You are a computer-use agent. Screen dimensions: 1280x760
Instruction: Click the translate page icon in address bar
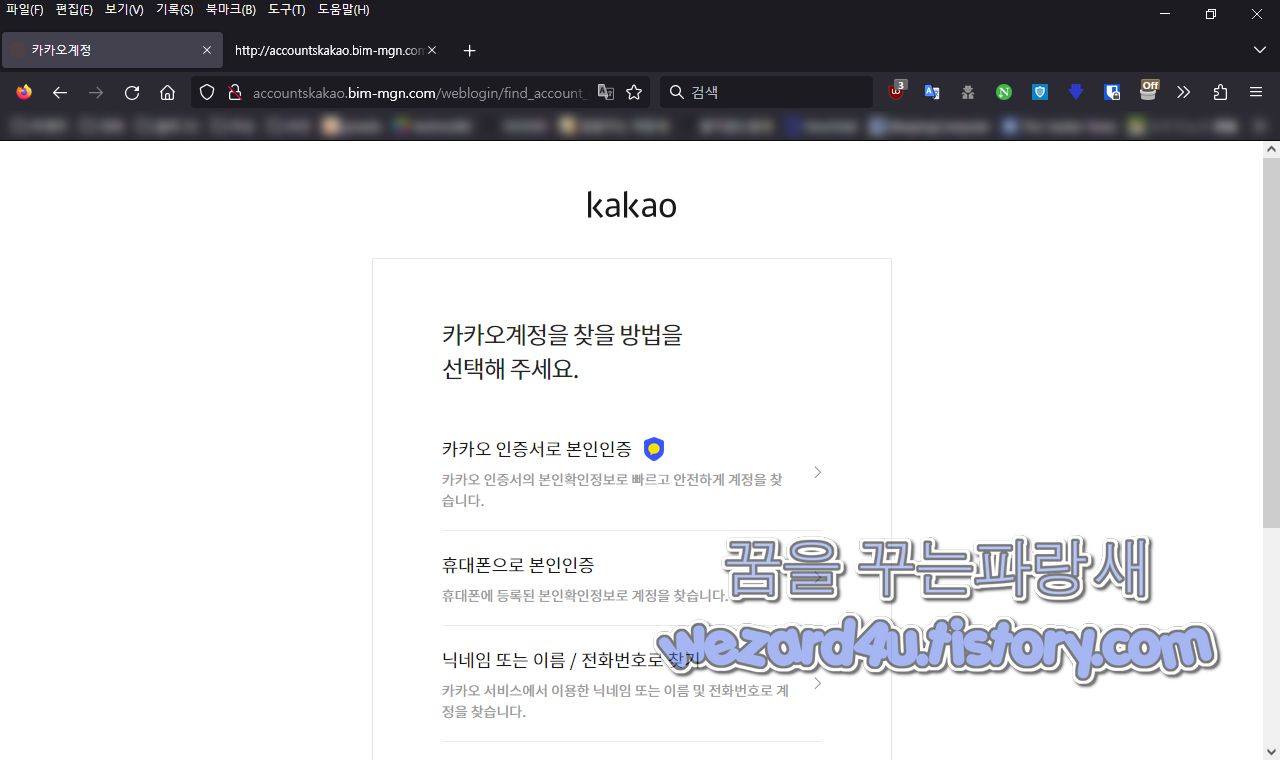coord(605,92)
